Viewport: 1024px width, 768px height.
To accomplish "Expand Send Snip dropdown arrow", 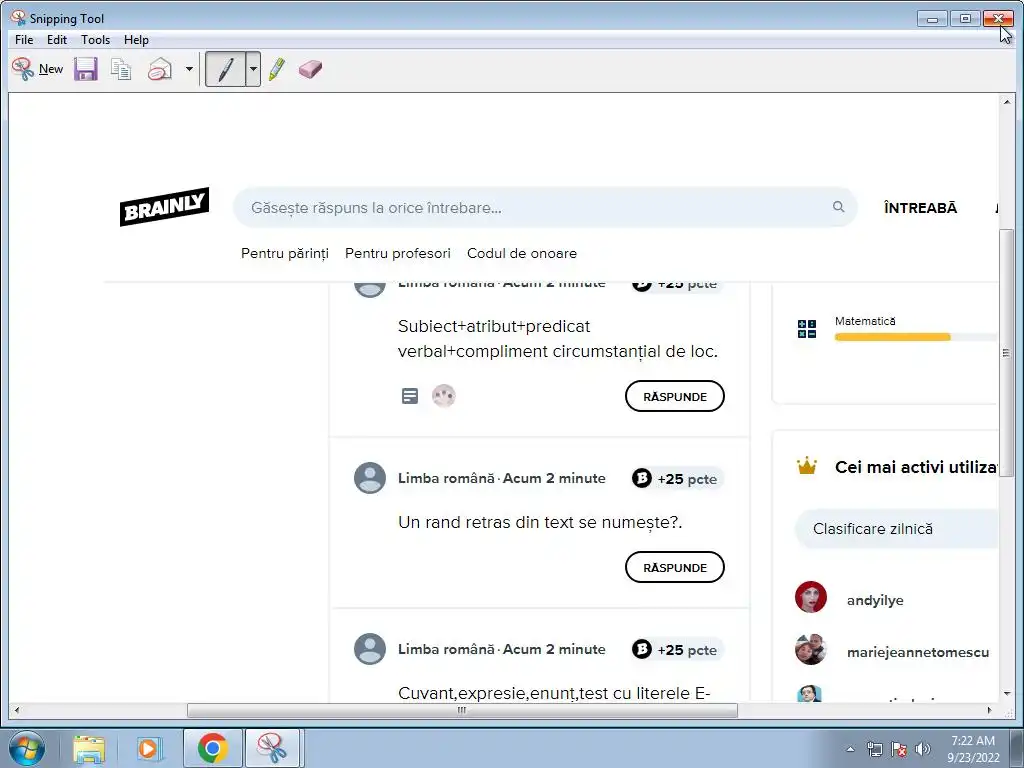I will pyautogui.click(x=189, y=69).
